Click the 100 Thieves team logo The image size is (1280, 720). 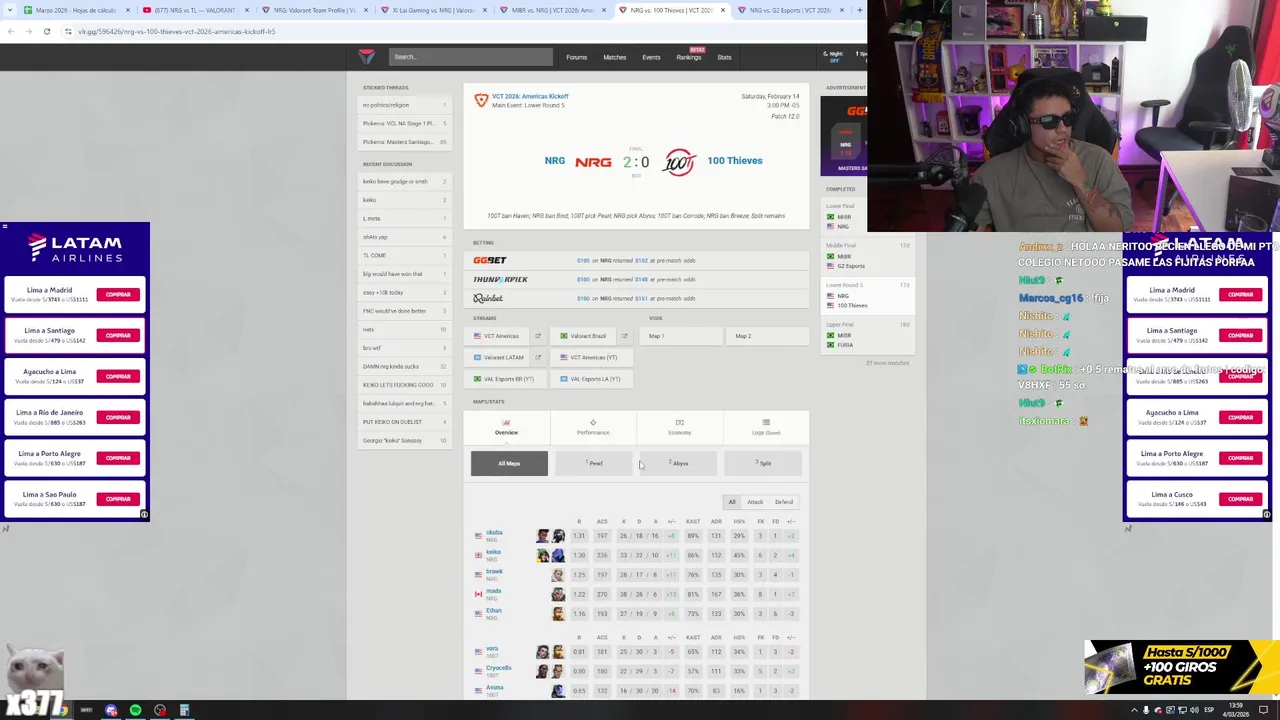click(679, 161)
